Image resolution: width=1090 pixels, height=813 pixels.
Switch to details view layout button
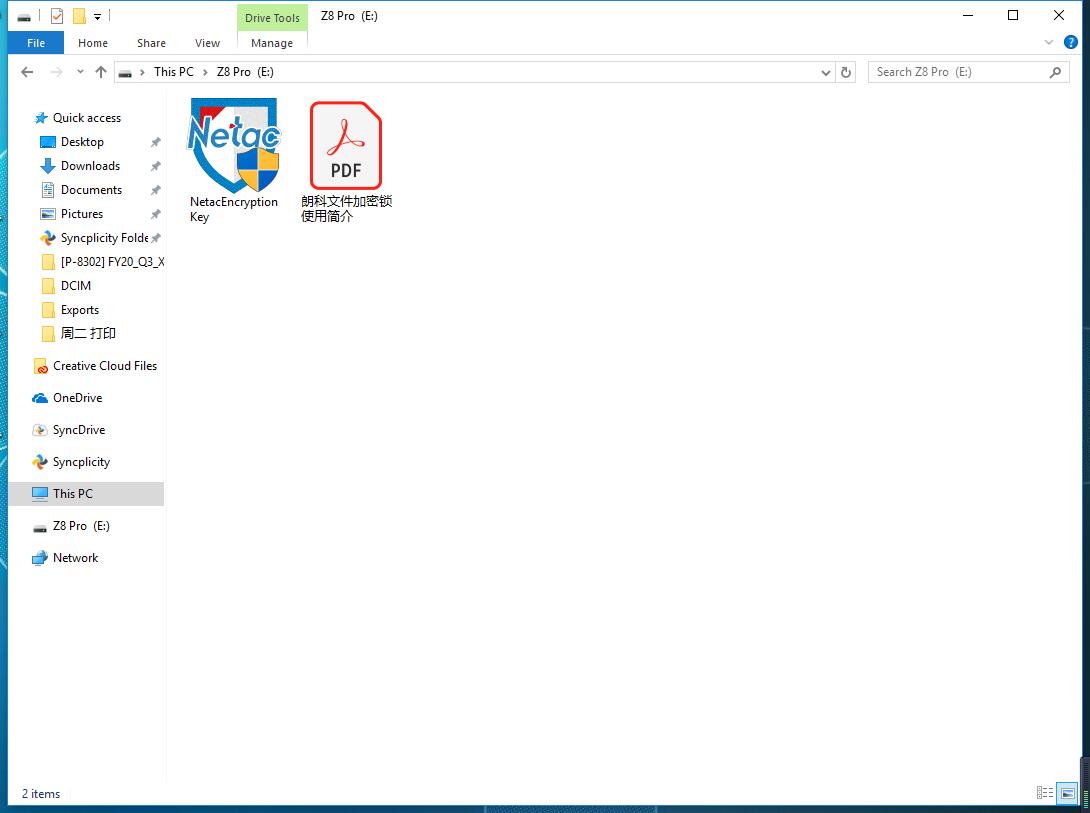(x=1045, y=792)
